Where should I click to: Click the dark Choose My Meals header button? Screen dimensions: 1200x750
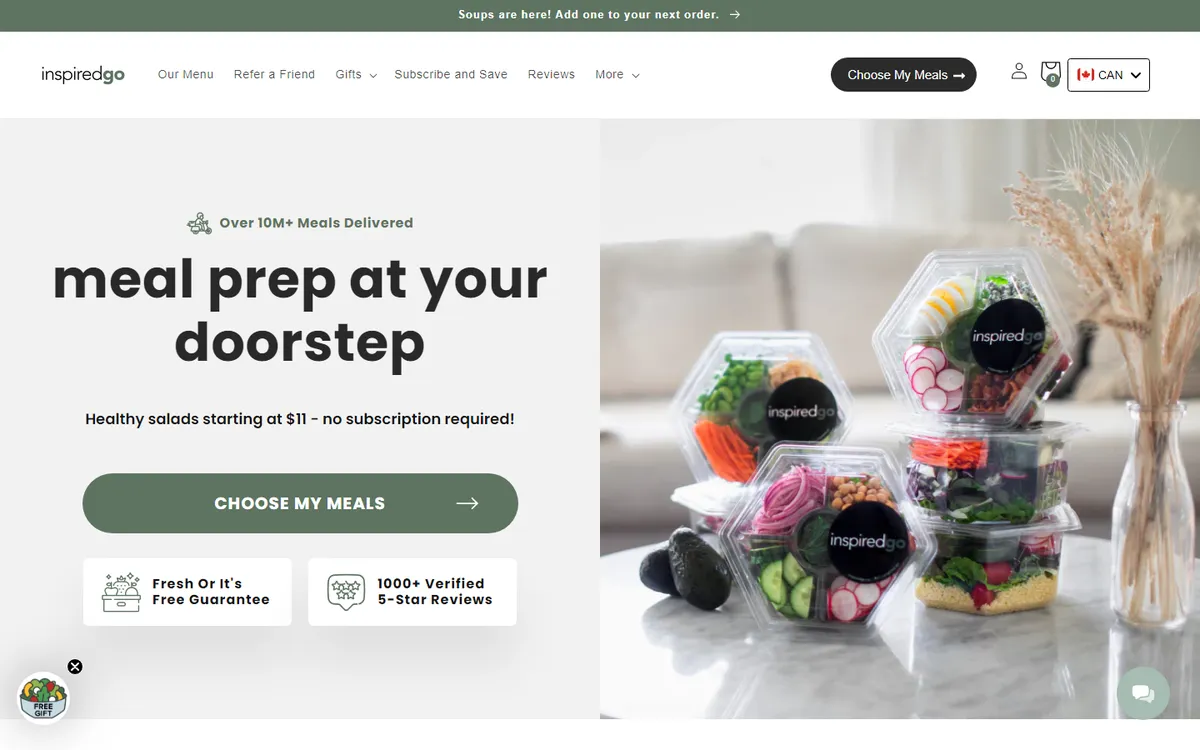click(x=903, y=75)
